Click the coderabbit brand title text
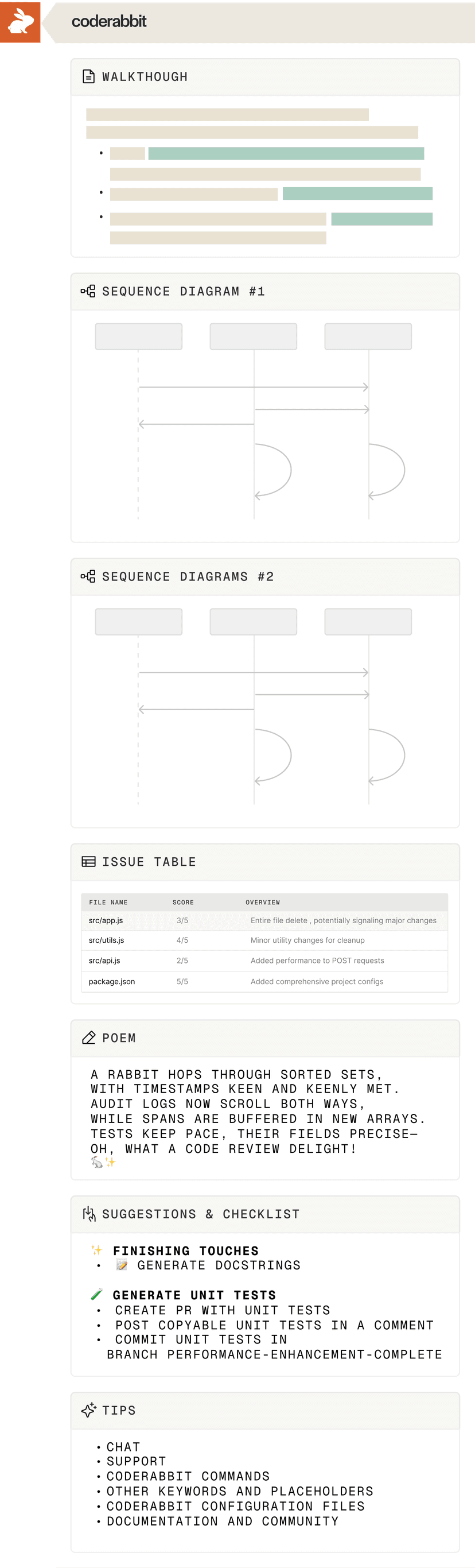Image resolution: width=475 pixels, height=1568 pixels. coord(109,21)
